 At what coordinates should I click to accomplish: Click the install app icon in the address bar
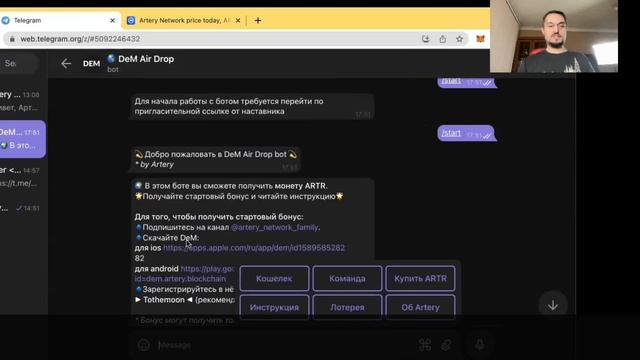click(426, 39)
